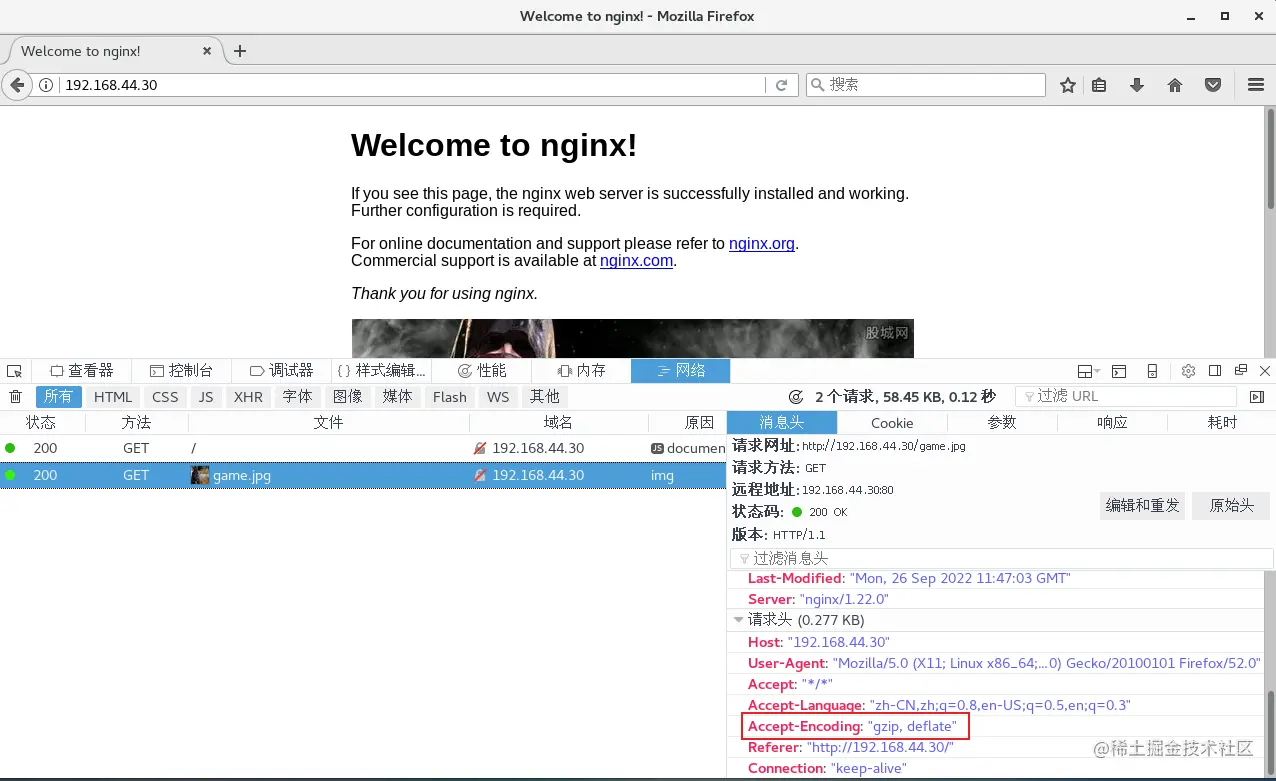Open the 消息头 headers details tab
The height and width of the screenshot is (781, 1276).
(x=782, y=423)
